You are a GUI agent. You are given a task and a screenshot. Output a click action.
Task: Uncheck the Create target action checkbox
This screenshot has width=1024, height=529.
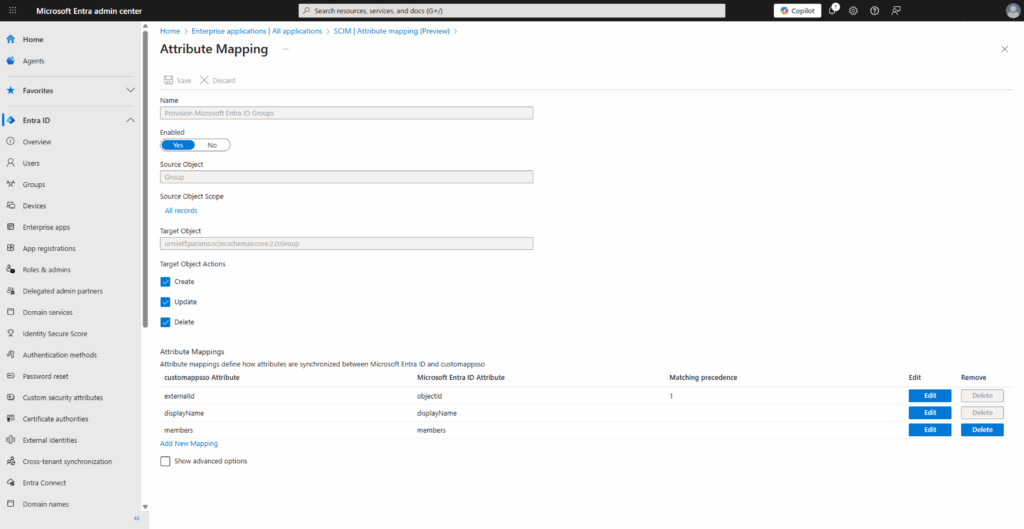[166, 282]
